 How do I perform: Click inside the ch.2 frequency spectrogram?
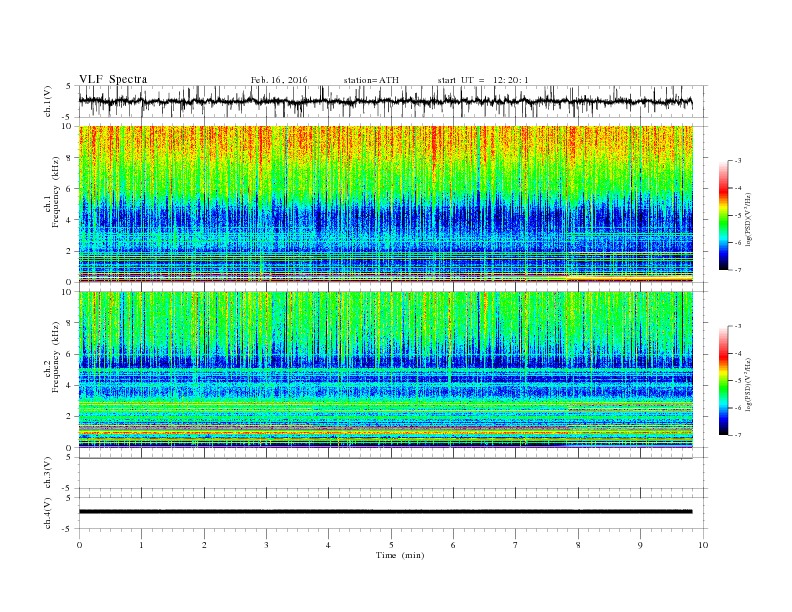coord(385,370)
